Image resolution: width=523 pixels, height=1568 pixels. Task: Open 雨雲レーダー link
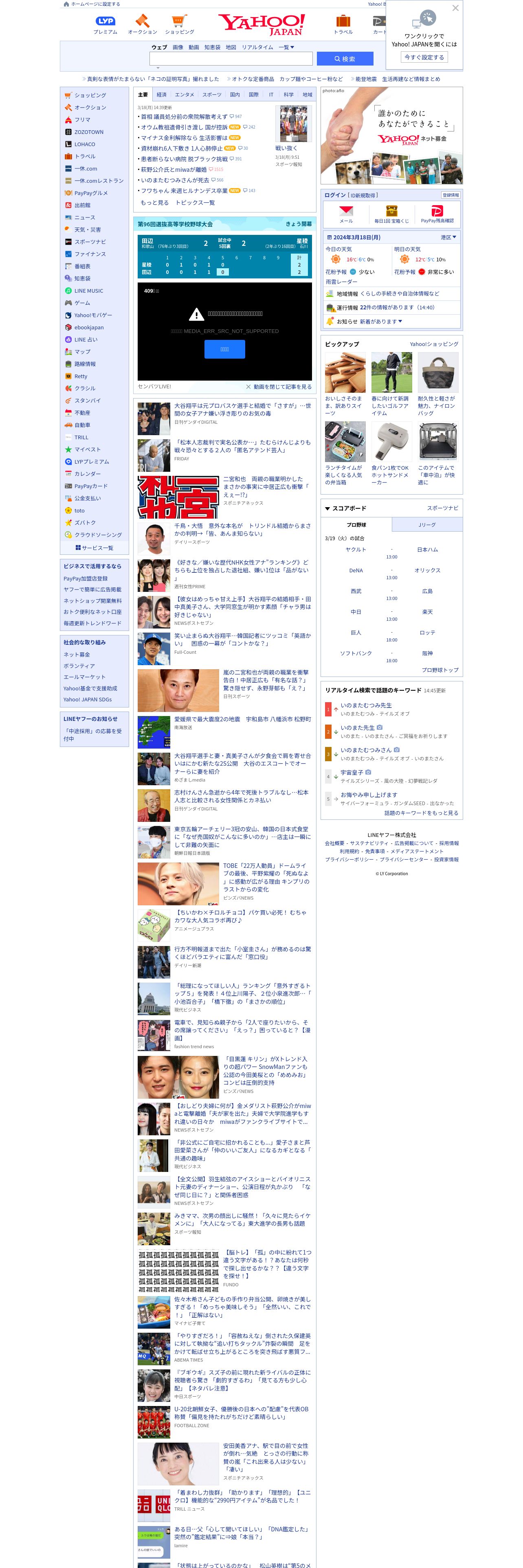(342, 282)
